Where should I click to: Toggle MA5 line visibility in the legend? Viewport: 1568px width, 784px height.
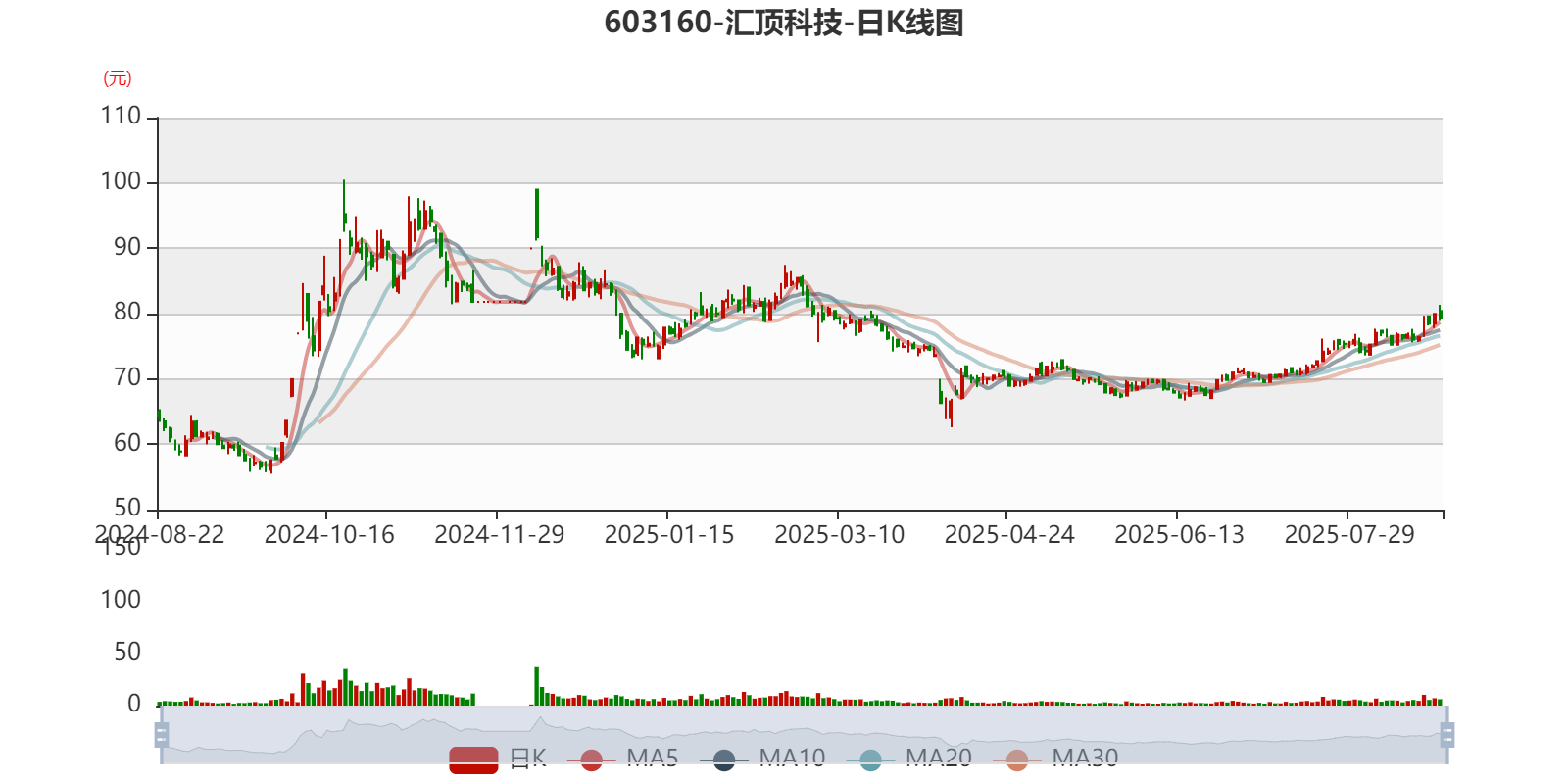pyautogui.click(x=622, y=759)
